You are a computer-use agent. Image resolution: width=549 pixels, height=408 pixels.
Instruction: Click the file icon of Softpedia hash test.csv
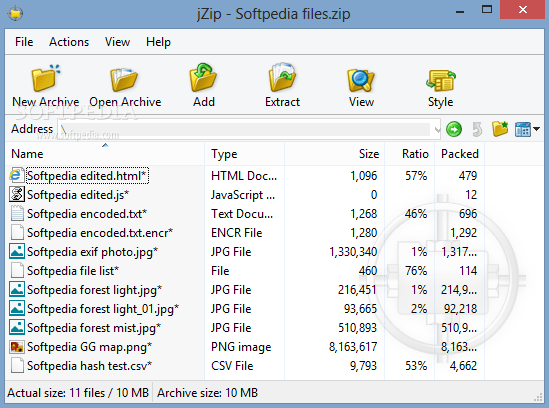[16, 365]
